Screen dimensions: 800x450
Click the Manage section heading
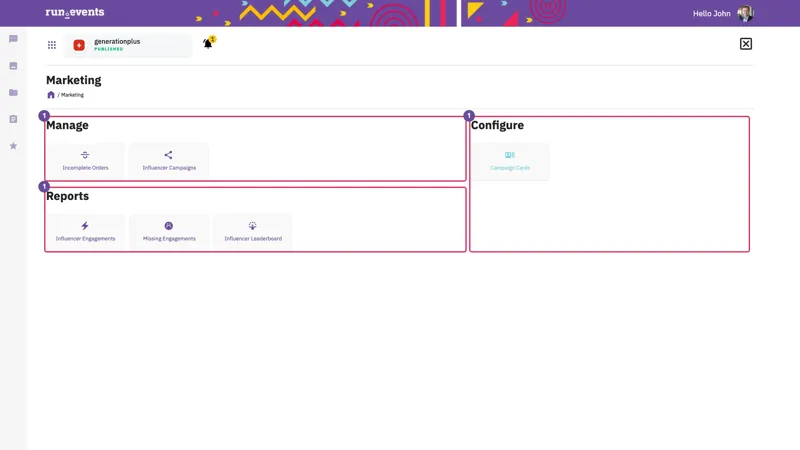click(67, 126)
